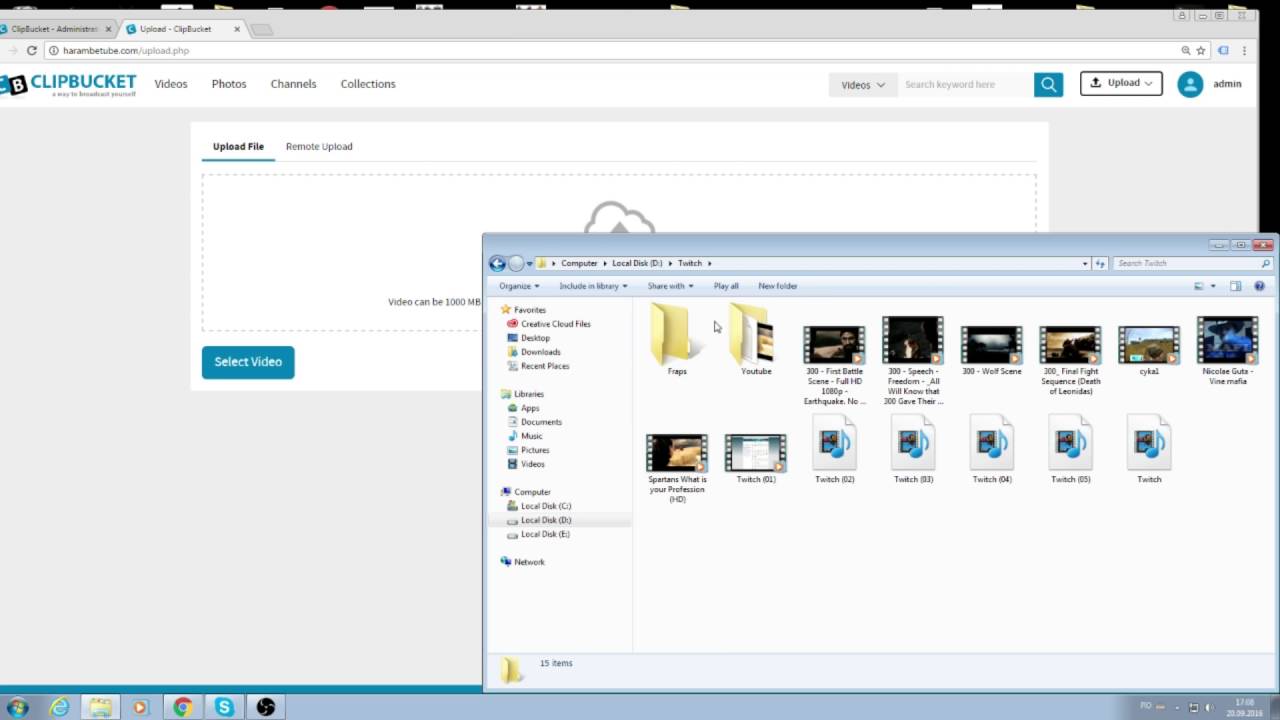Open the Upload dropdown button in header
The width and height of the screenshot is (1280, 720).
1121,83
